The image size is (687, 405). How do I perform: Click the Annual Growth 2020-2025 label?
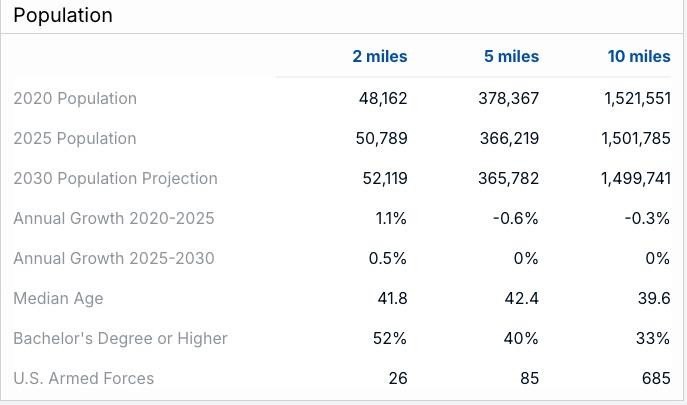click(114, 218)
